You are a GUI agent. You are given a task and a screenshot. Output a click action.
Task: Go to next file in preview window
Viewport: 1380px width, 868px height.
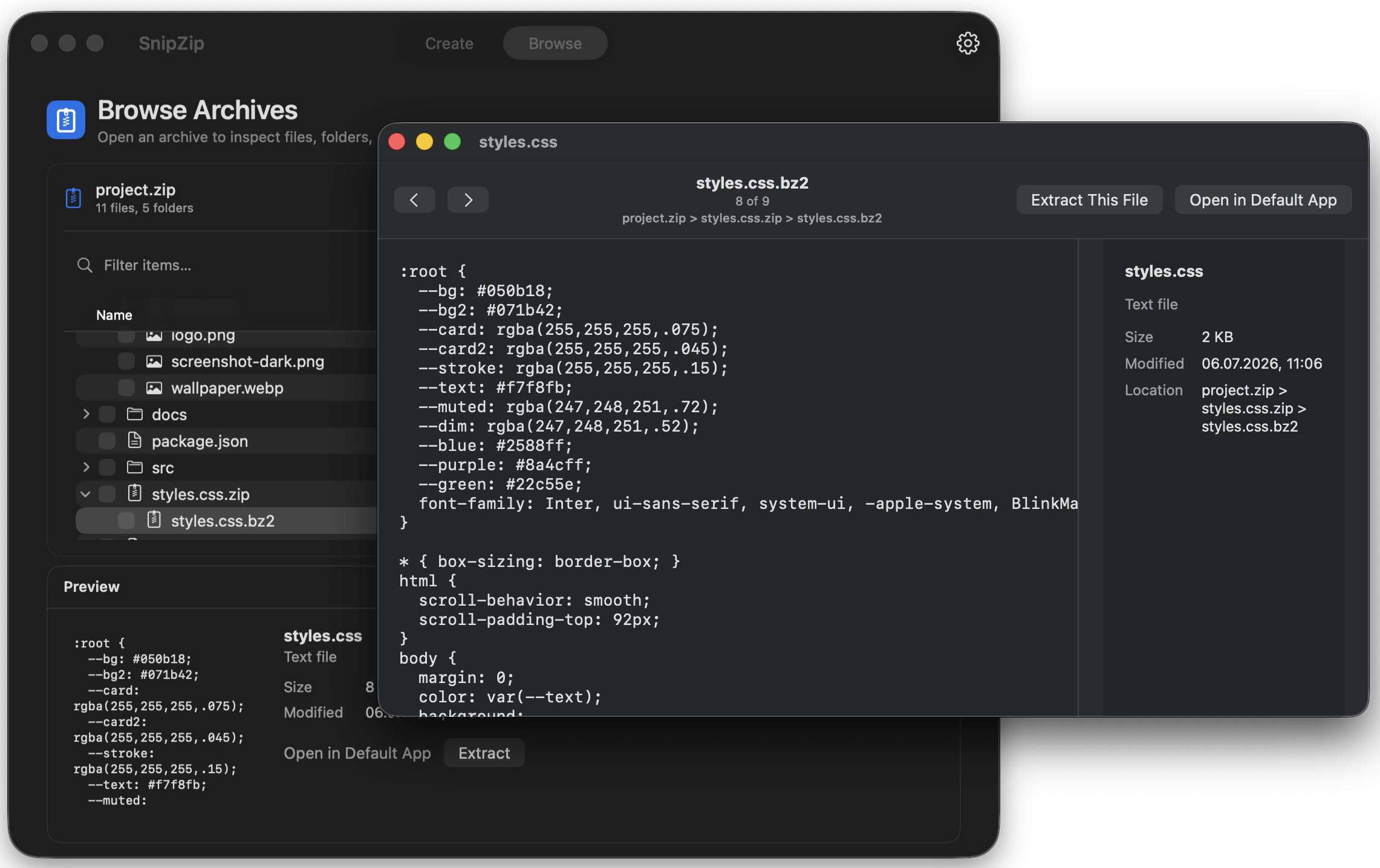(468, 200)
